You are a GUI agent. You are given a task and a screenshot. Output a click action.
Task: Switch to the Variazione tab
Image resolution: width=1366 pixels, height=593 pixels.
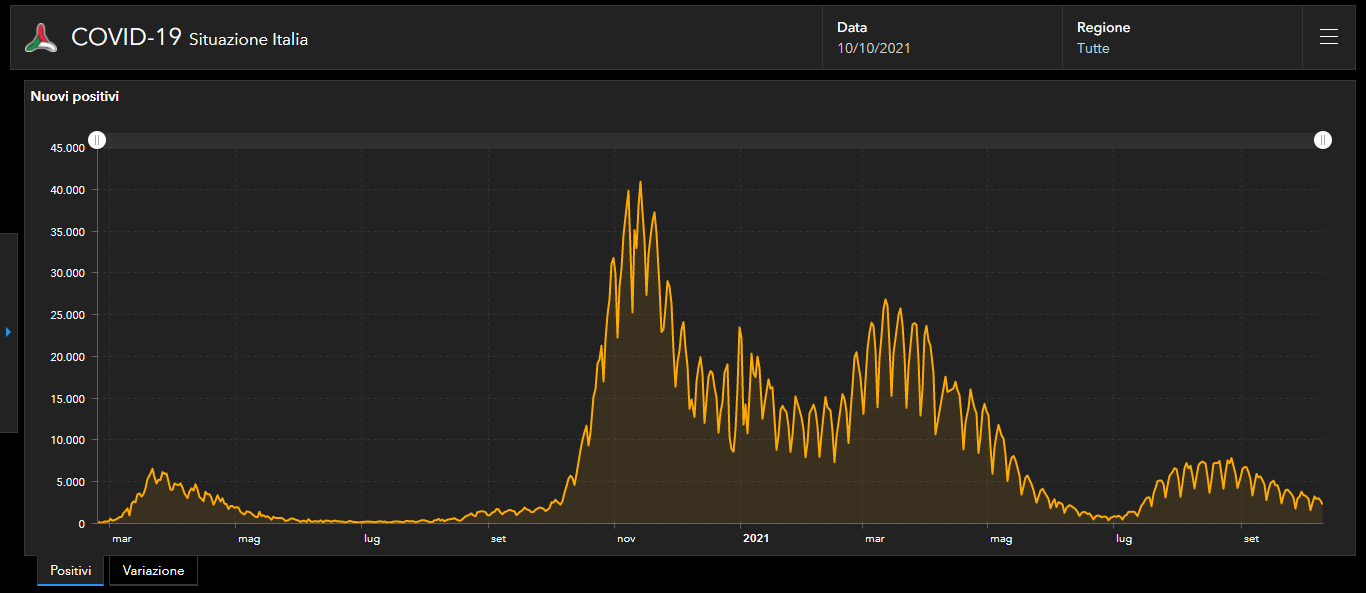click(x=153, y=570)
